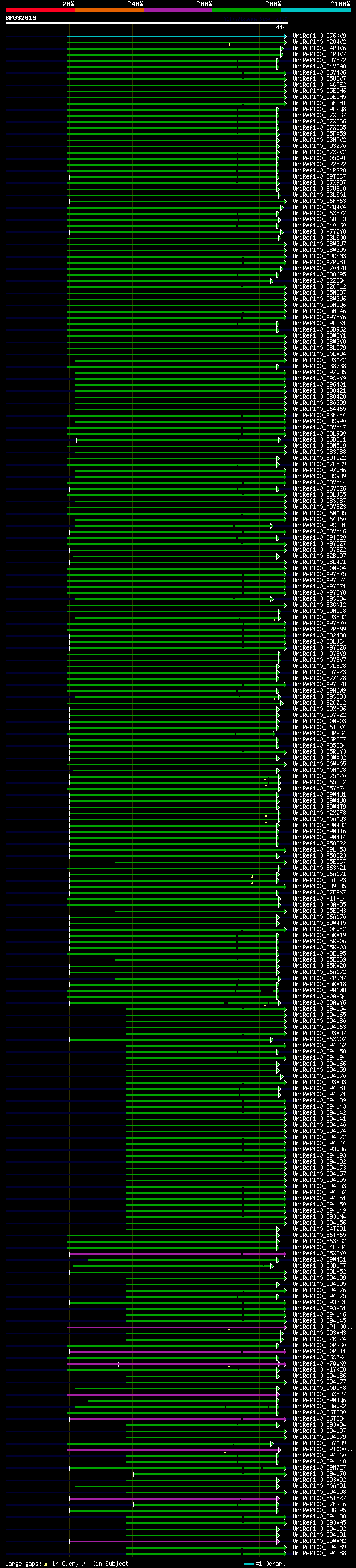The image size is (356, 1568).
Task: Open UniRef100_Q38695 entry
Action: [x=319, y=275]
